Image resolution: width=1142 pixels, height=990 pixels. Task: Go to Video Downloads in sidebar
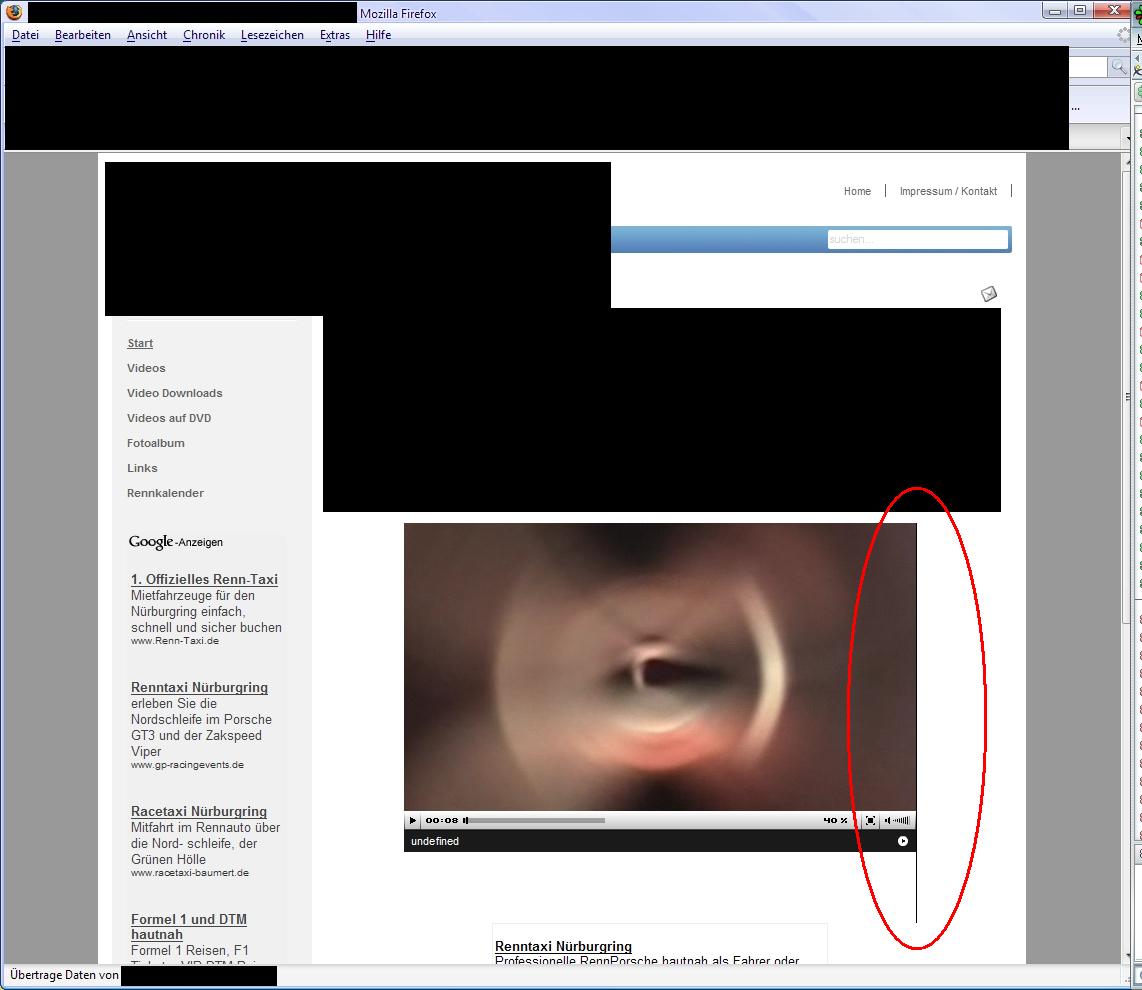tap(175, 393)
